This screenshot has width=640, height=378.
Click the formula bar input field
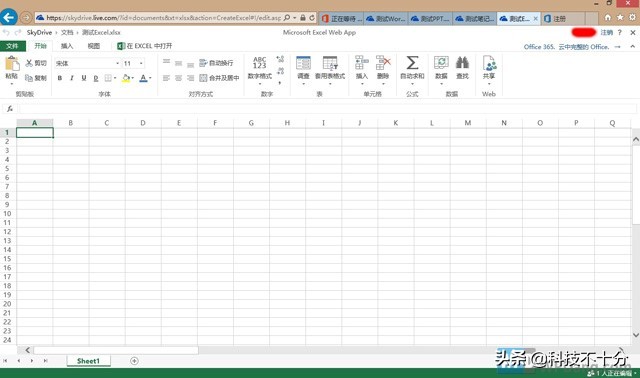327,109
